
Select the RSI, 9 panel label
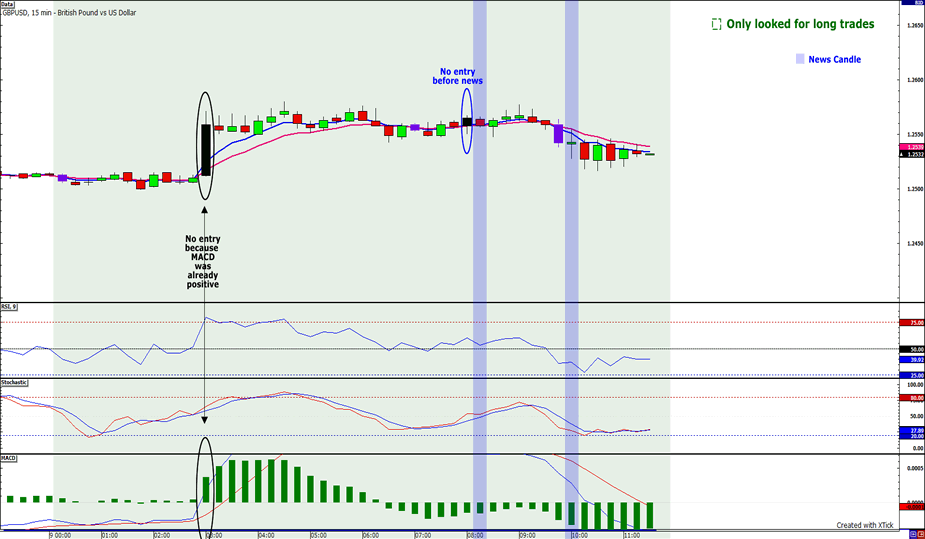click(x=9, y=307)
